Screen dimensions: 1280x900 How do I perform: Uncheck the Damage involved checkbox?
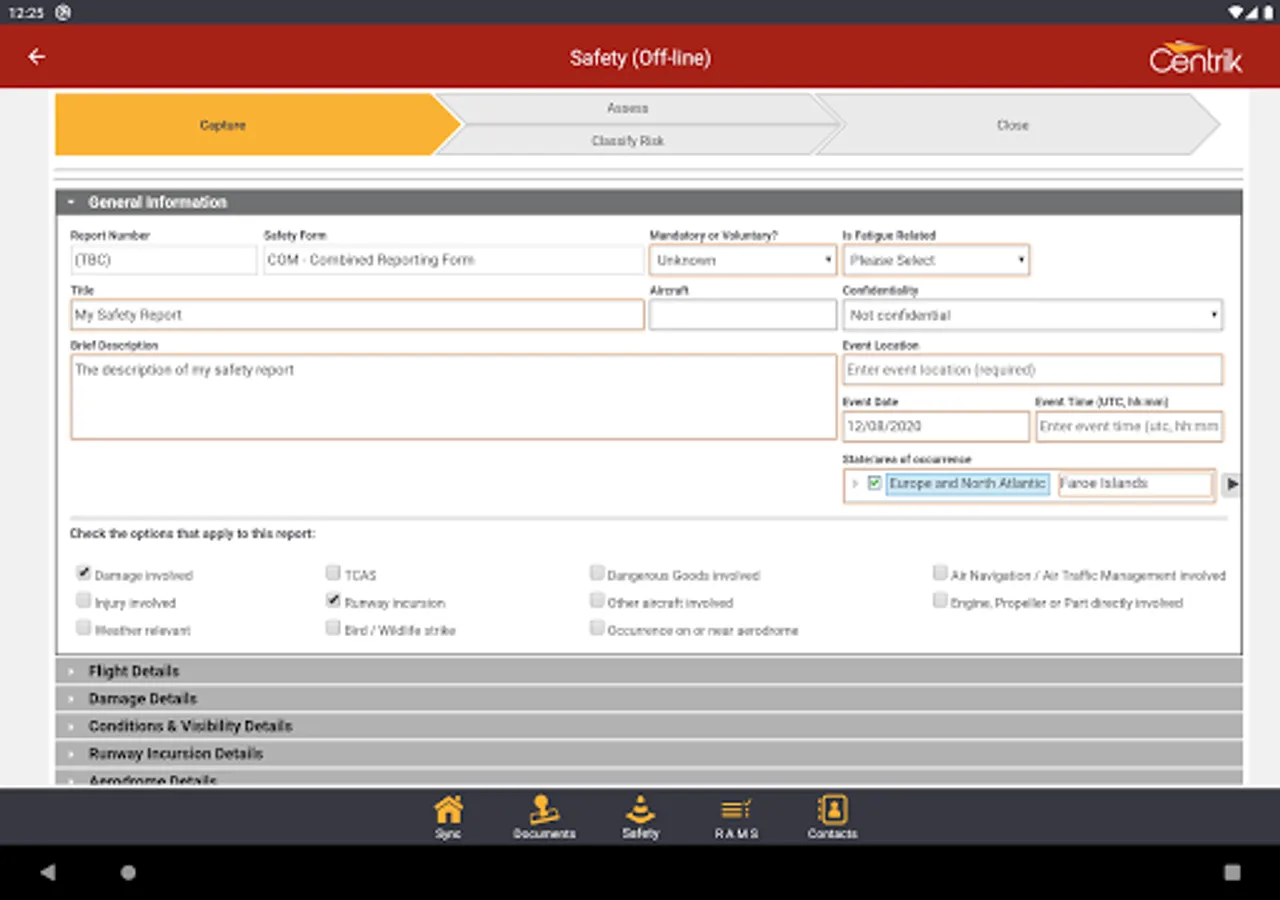click(x=84, y=574)
